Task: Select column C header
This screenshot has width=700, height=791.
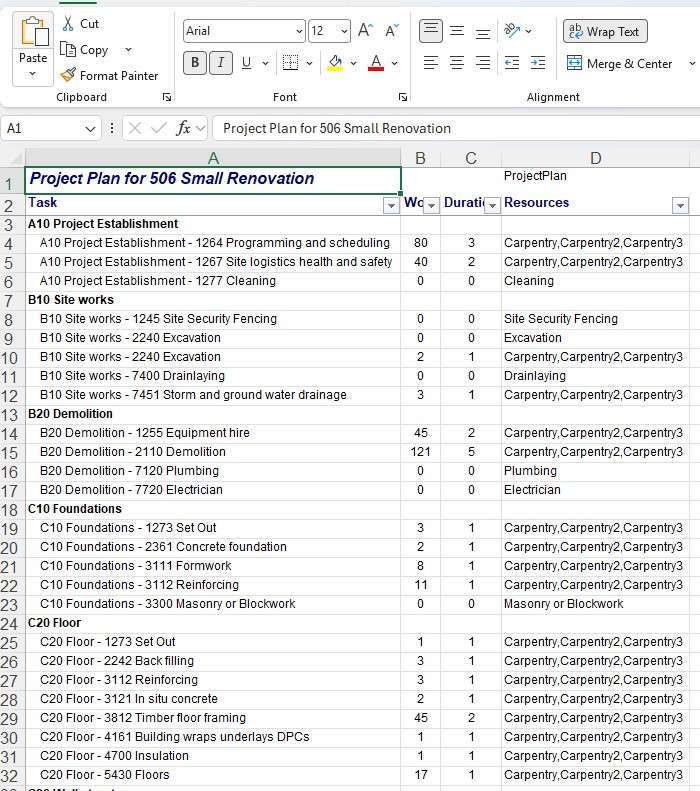Action: click(x=471, y=158)
